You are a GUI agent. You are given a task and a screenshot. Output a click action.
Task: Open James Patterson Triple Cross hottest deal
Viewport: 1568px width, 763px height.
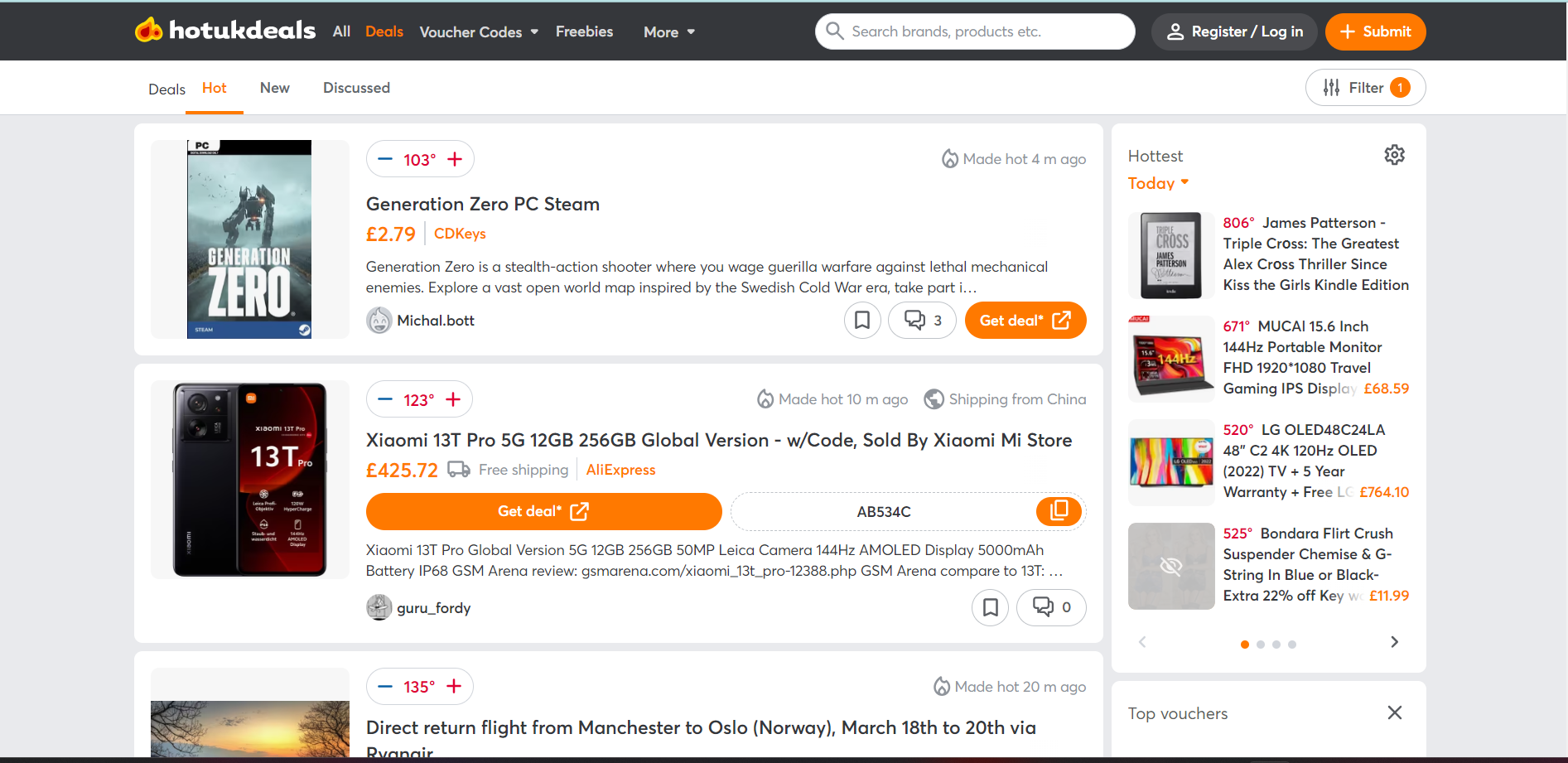(1316, 254)
